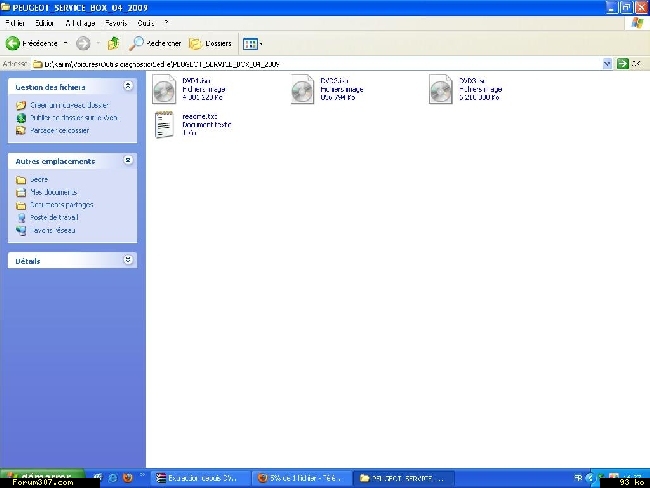Viewport: 650px width, 488px height.
Task: Click the Précédente back arrow icon
Action: (12, 43)
